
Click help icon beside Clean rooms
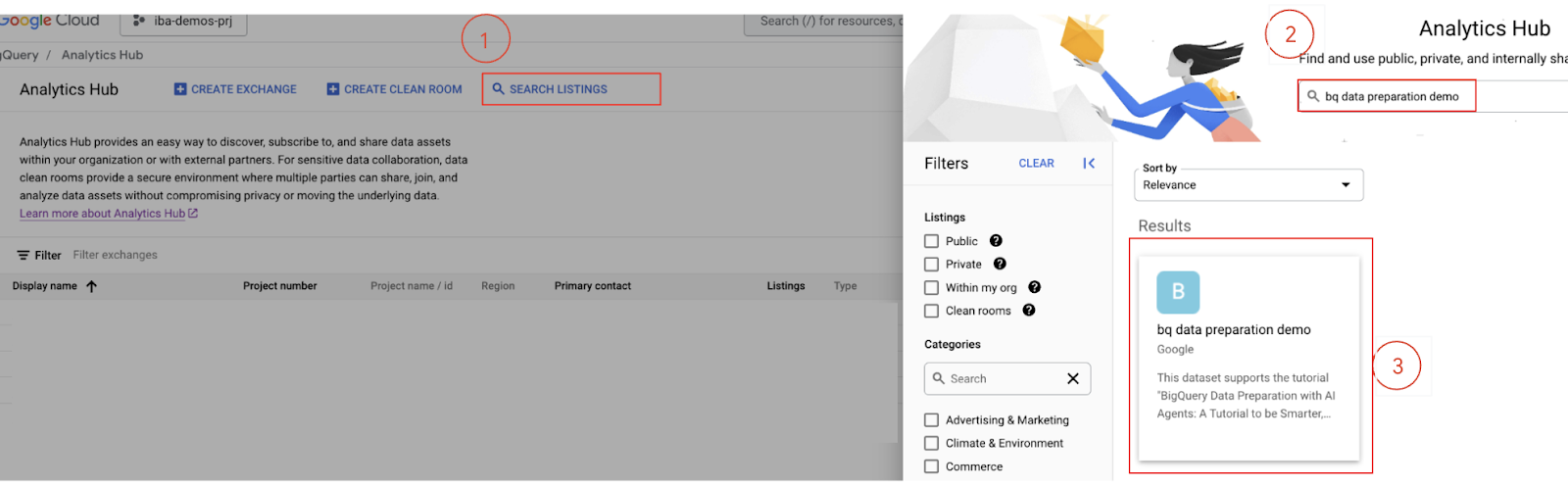click(1029, 311)
